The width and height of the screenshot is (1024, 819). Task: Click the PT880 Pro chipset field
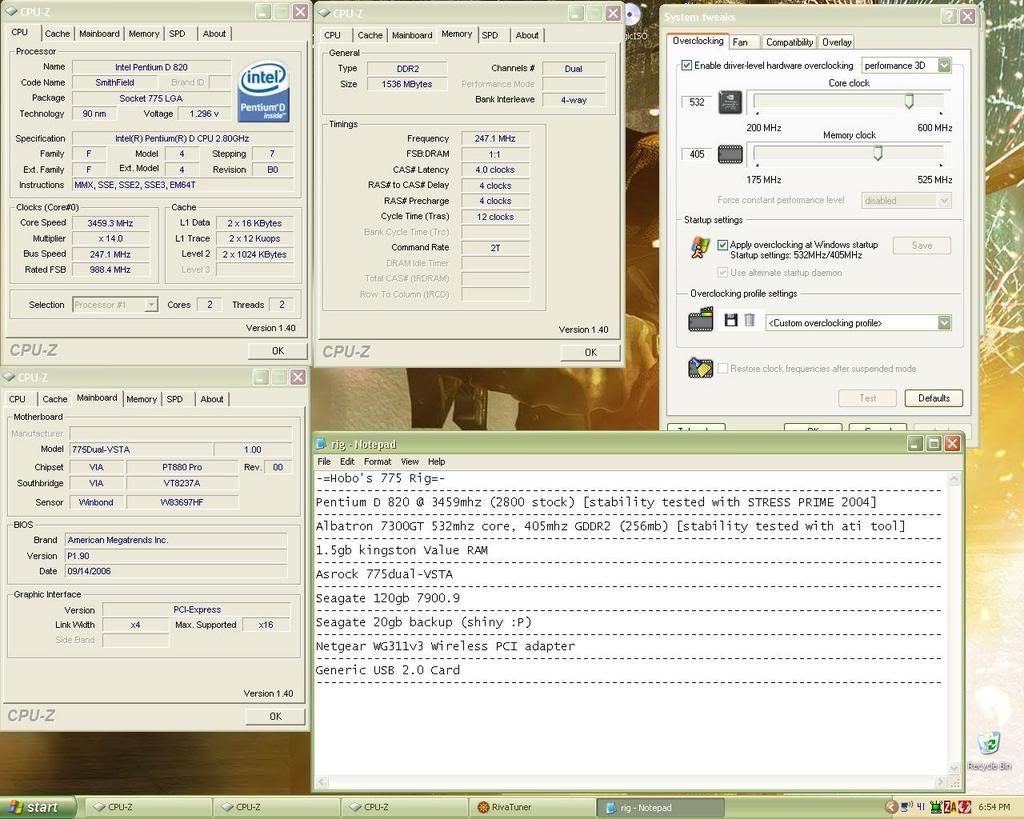coord(182,468)
